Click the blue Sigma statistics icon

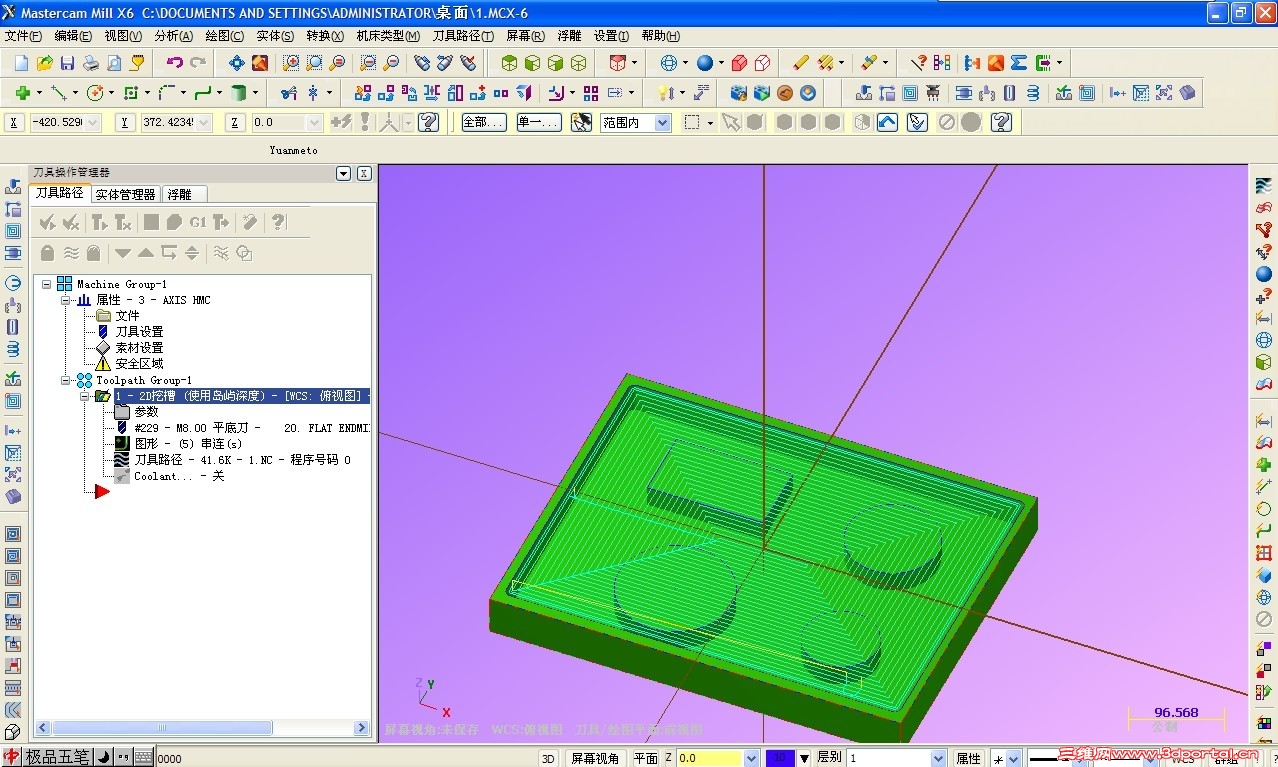1019,63
